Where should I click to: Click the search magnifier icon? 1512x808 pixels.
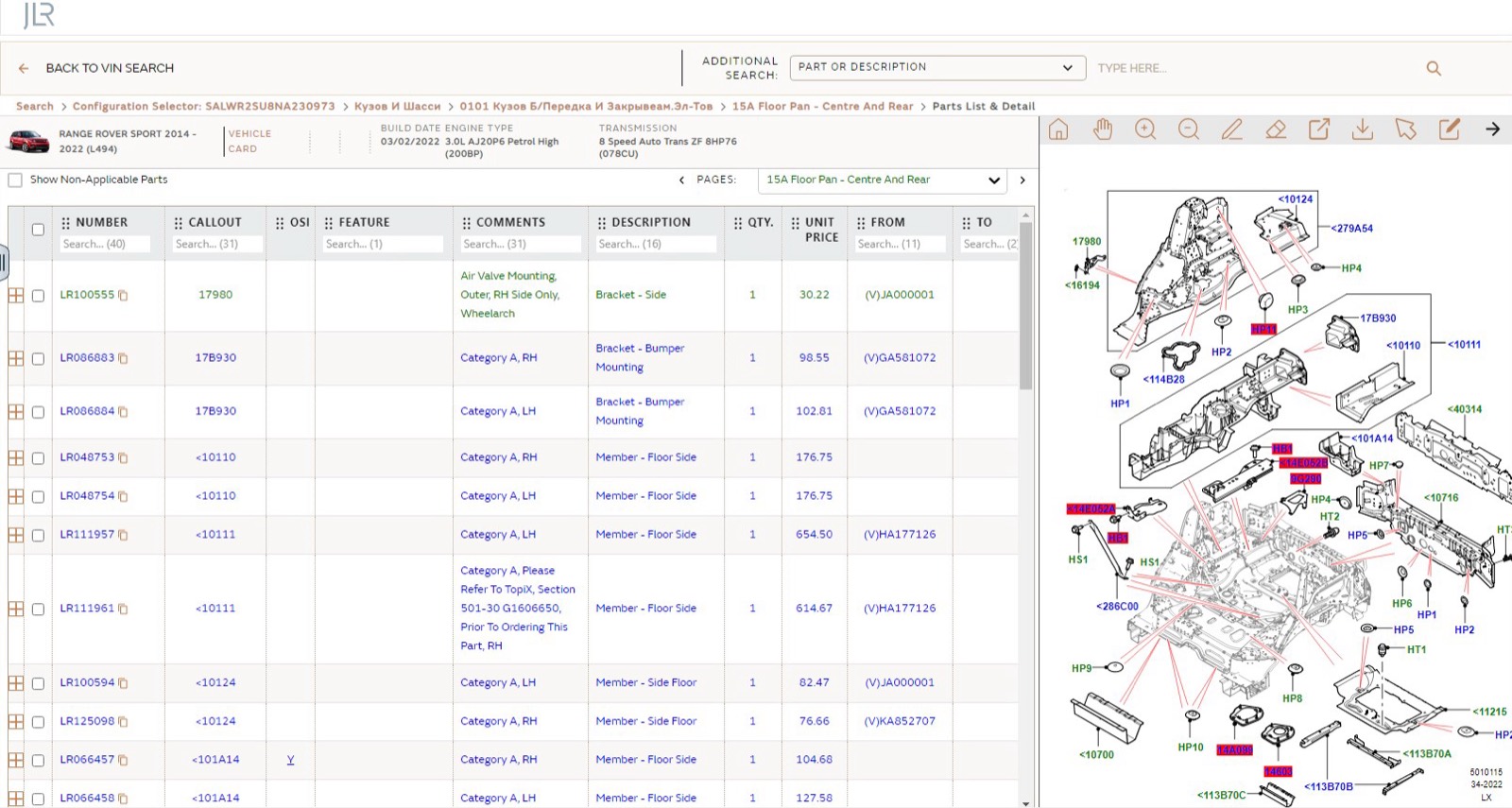1434,68
